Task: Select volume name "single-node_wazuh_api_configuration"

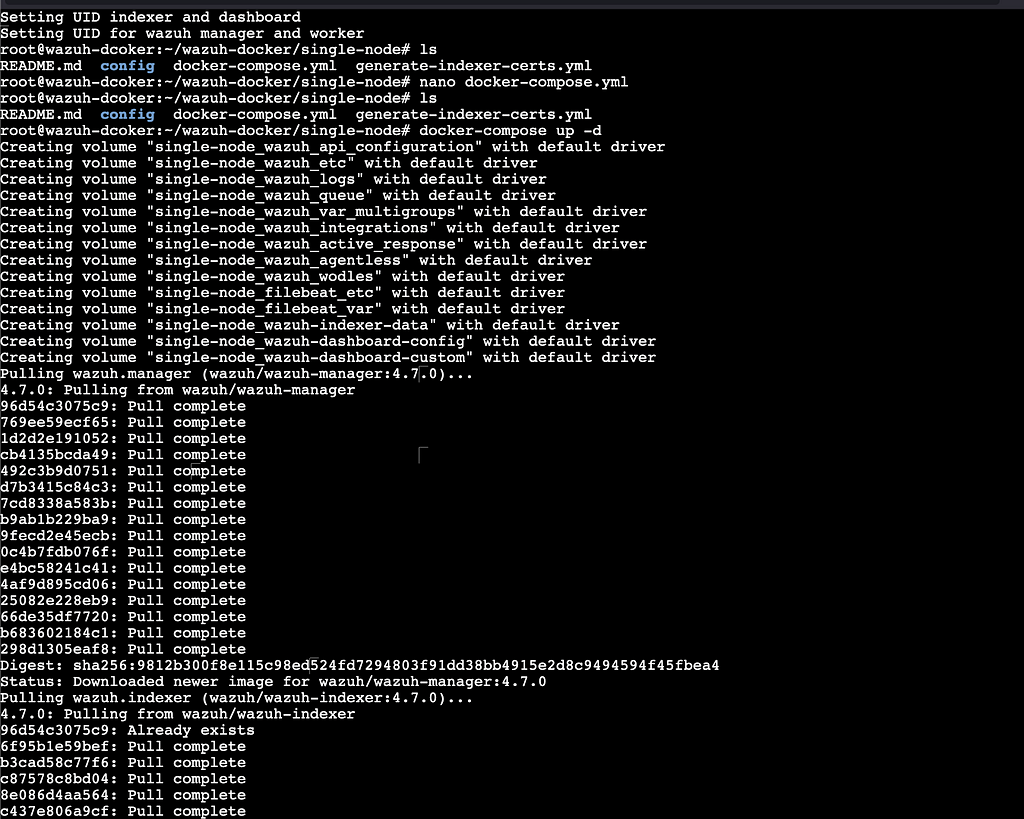Action: click(x=315, y=147)
